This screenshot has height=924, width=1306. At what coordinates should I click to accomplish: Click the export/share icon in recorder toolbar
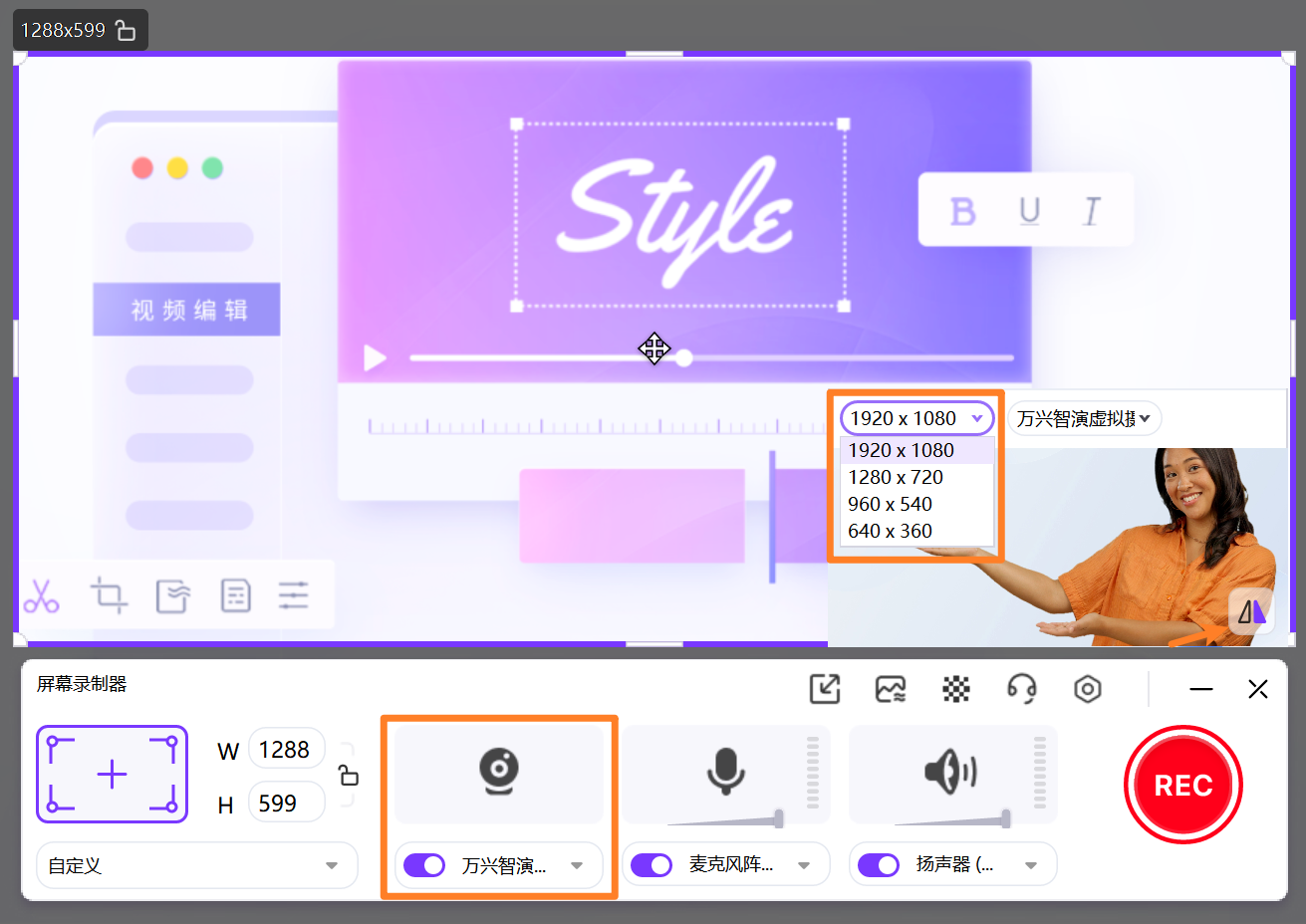pos(824,688)
